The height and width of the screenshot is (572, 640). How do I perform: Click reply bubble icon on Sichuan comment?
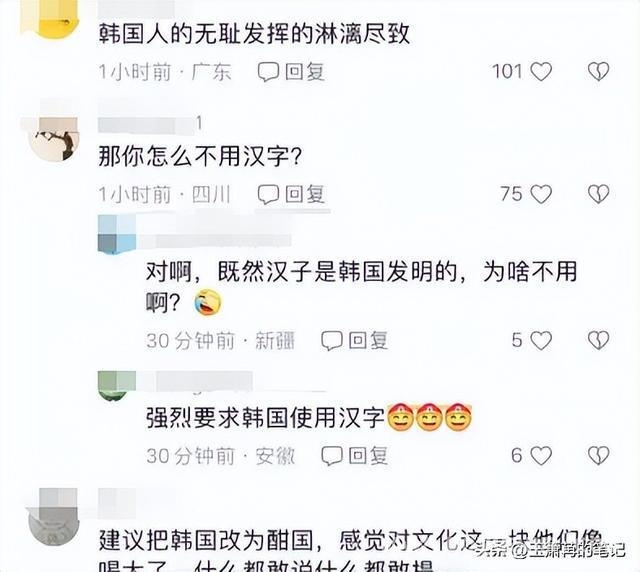268,194
